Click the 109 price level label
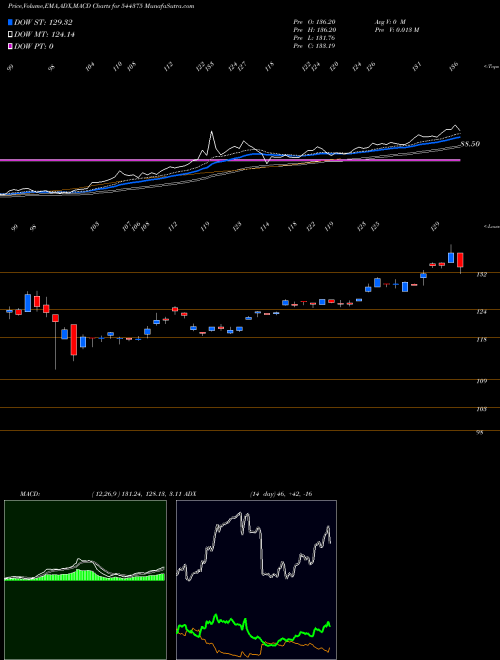 482,381
